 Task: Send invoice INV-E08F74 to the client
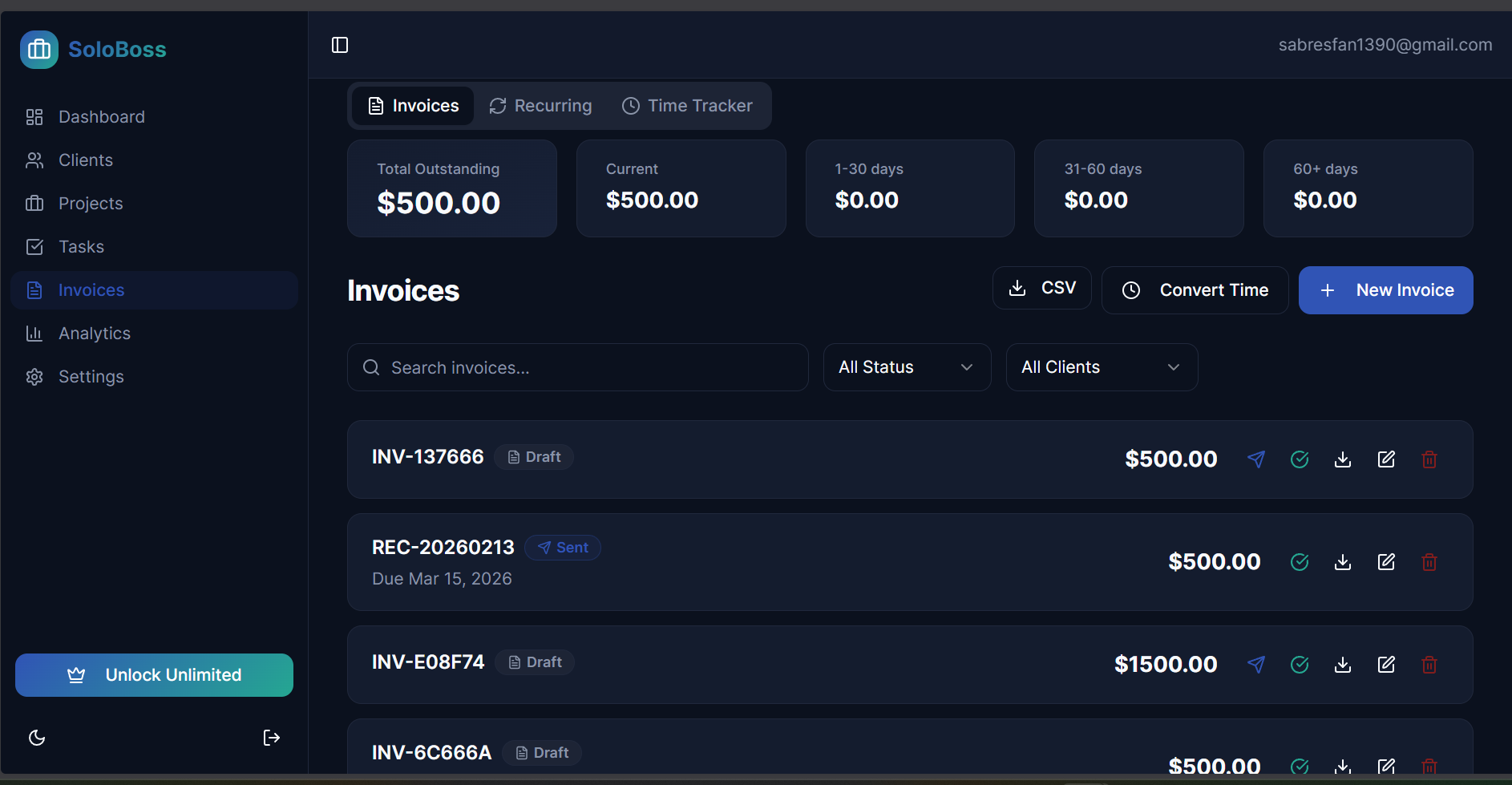pyautogui.click(x=1256, y=664)
